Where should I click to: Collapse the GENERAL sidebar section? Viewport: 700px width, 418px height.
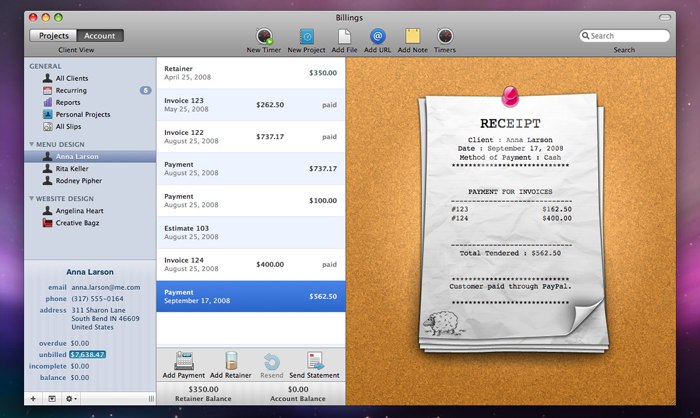point(45,65)
